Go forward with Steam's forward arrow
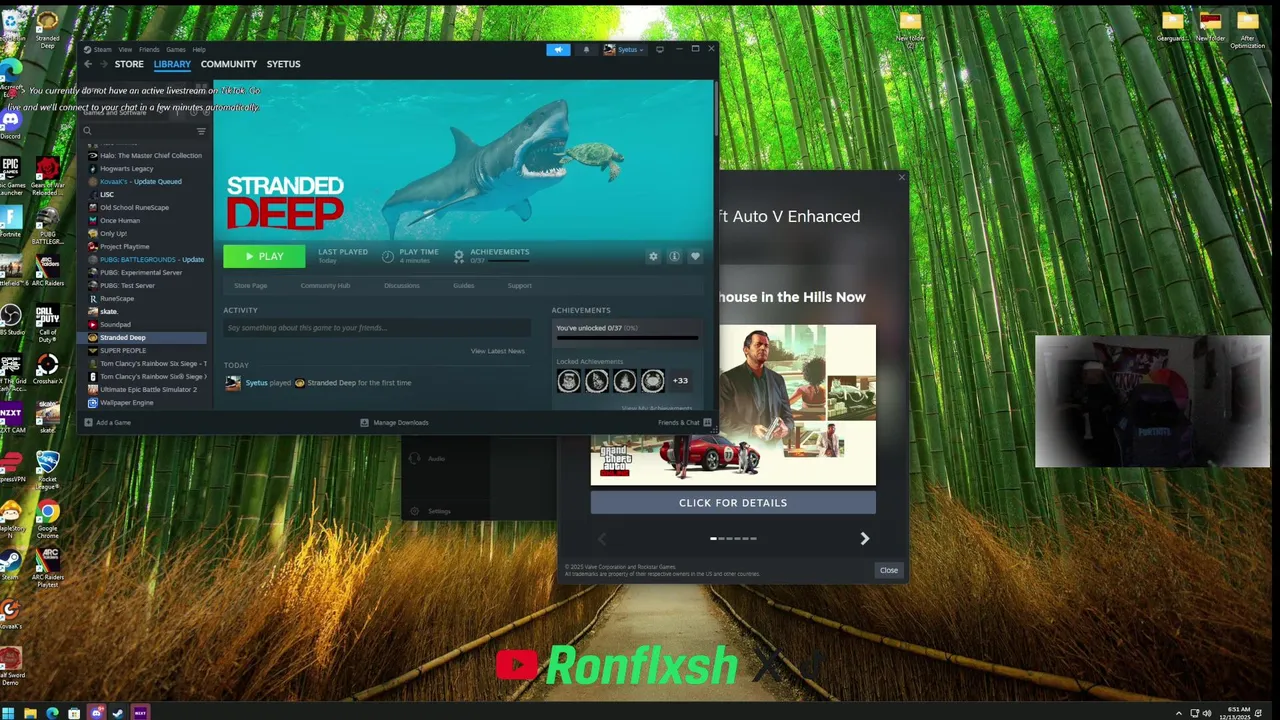This screenshot has width=1280, height=720. click(x=103, y=64)
